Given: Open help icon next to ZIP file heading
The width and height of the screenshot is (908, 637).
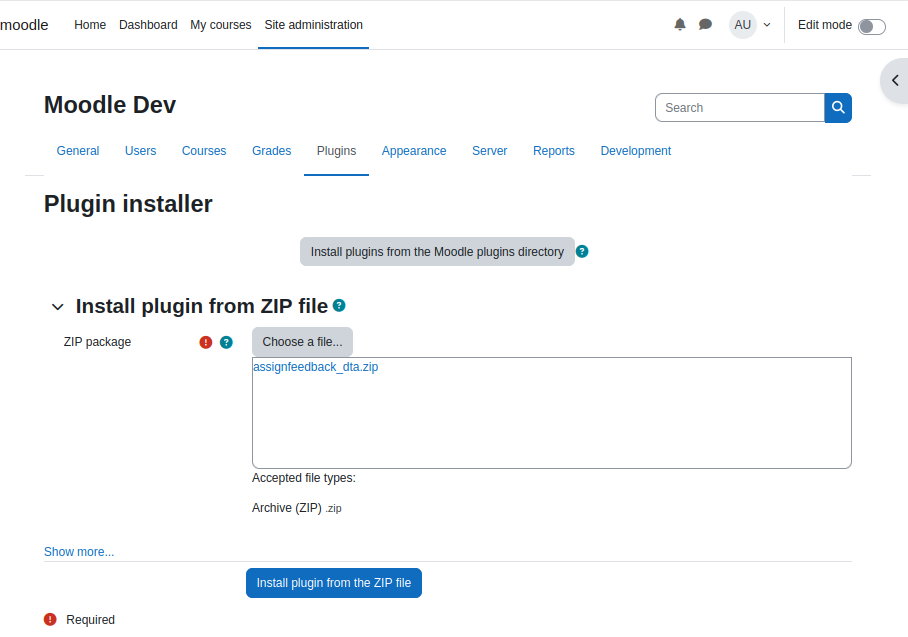Looking at the screenshot, I should 339,305.
